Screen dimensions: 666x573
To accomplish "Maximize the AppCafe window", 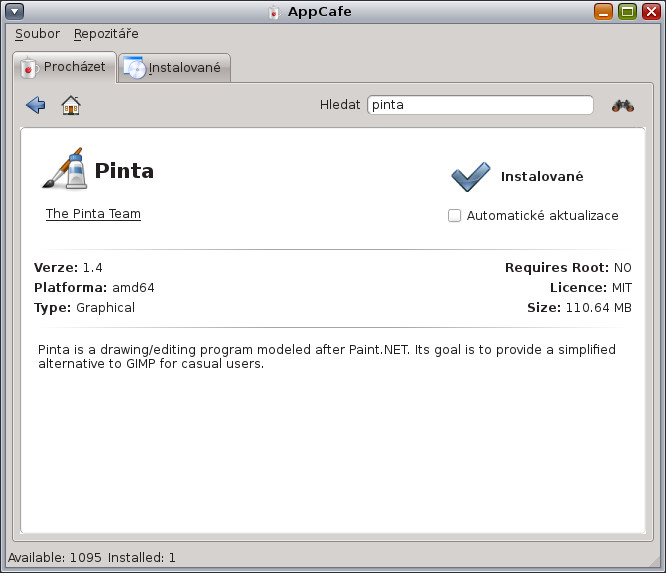I will (x=627, y=11).
